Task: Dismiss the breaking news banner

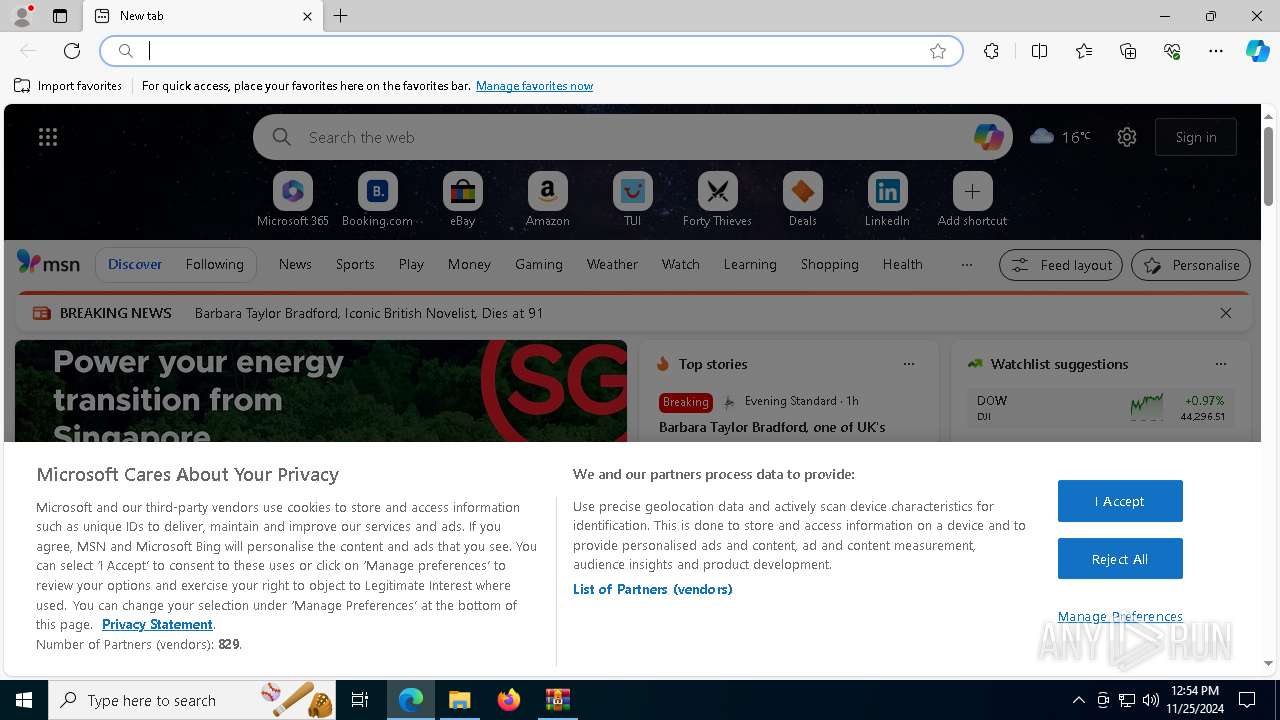Action: (x=1226, y=313)
